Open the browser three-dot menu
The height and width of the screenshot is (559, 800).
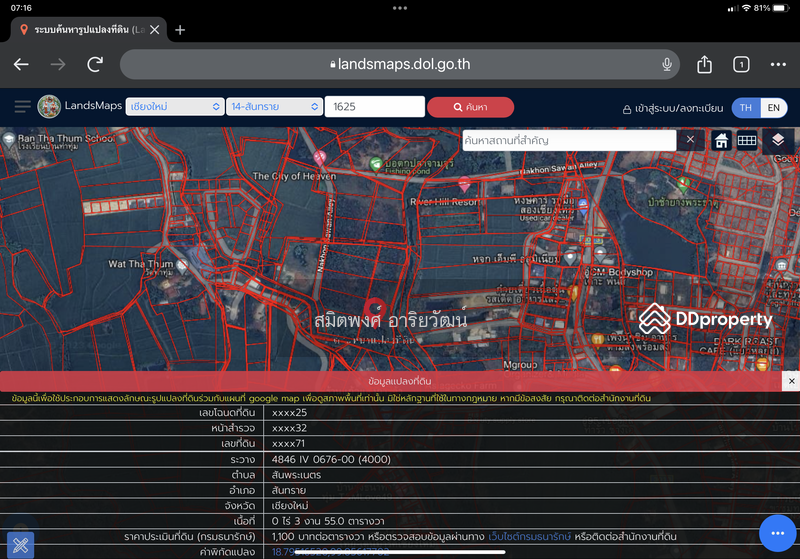coord(778,64)
